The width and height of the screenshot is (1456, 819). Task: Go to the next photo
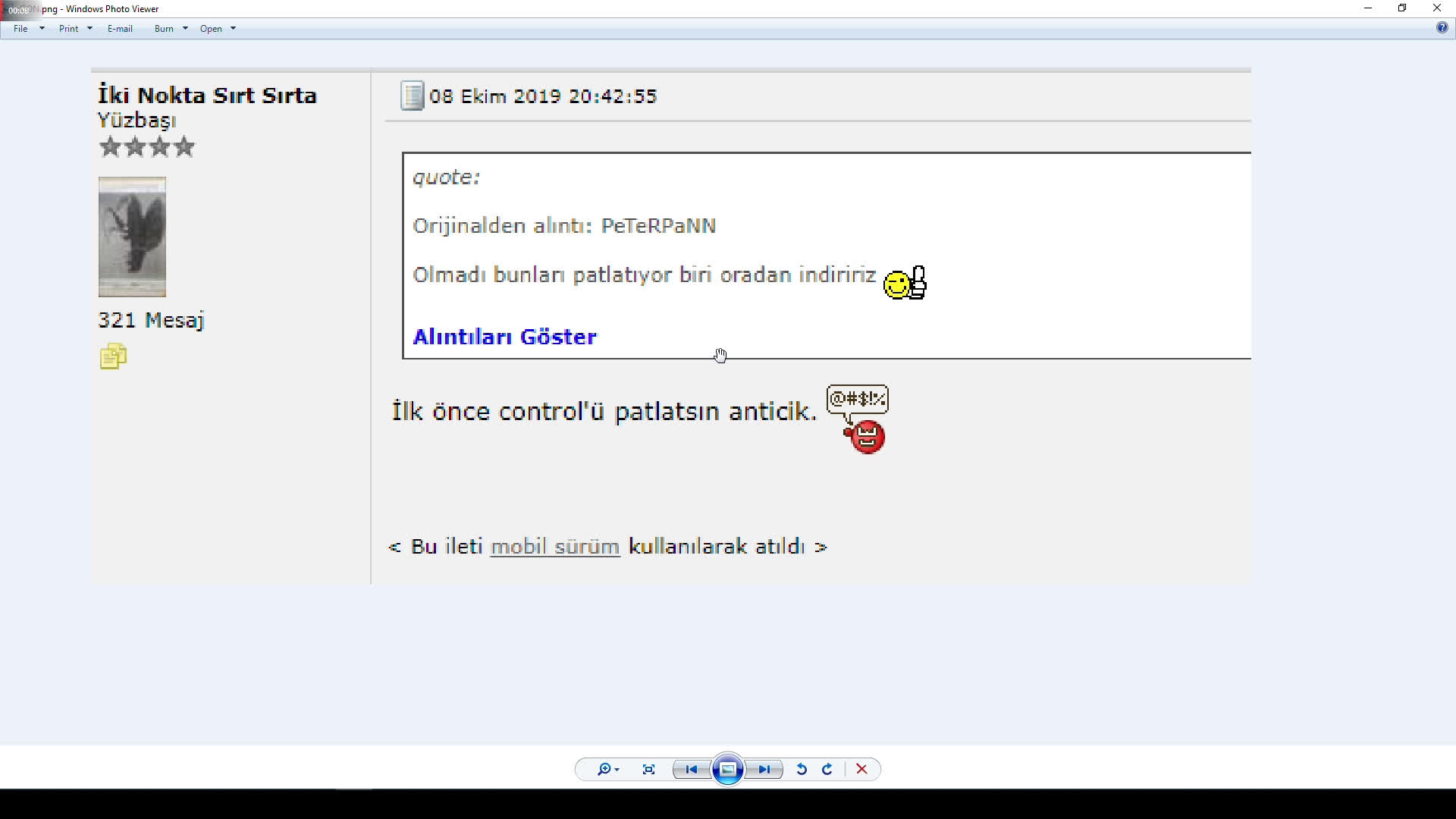[x=764, y=769]
